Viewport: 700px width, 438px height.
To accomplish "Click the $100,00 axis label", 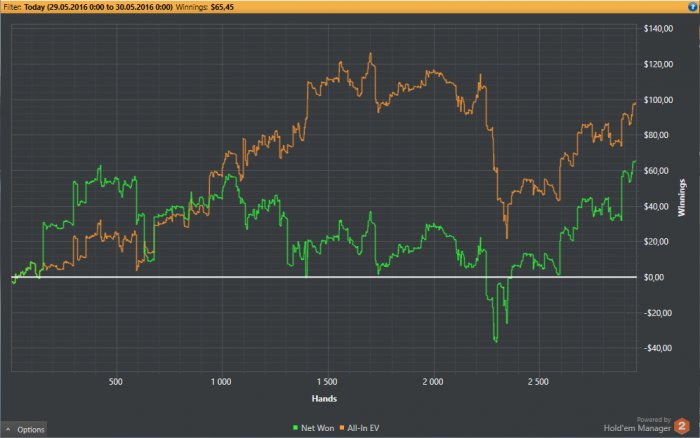I will tap(658, 100).
